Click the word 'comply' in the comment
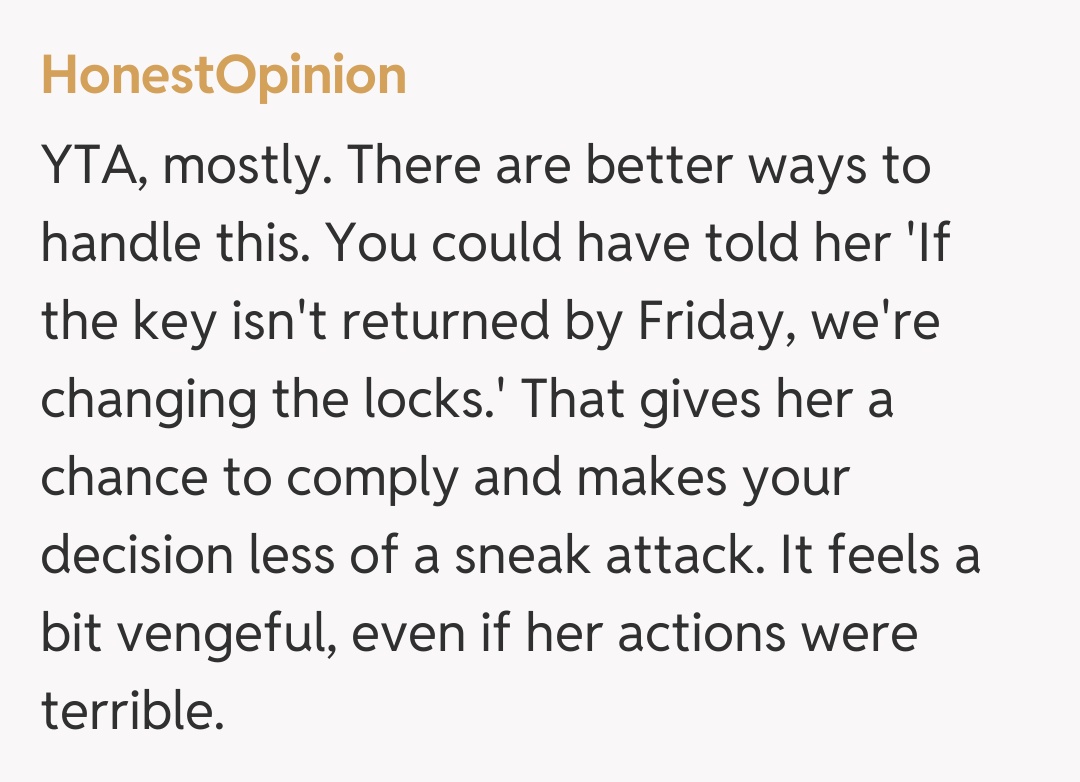Viewport: 1080px width, 782px height. 385,479
